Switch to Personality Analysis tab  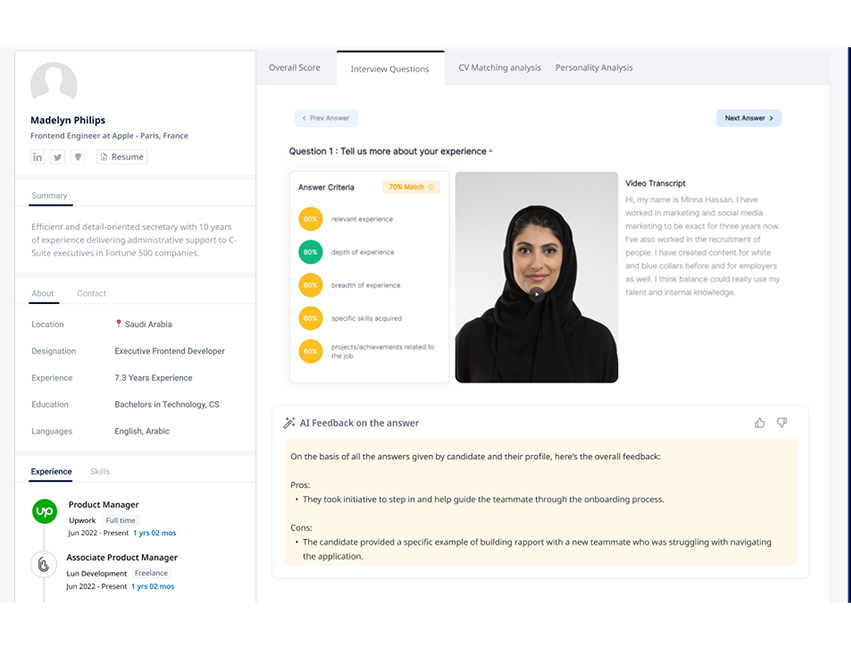point(594,68)
